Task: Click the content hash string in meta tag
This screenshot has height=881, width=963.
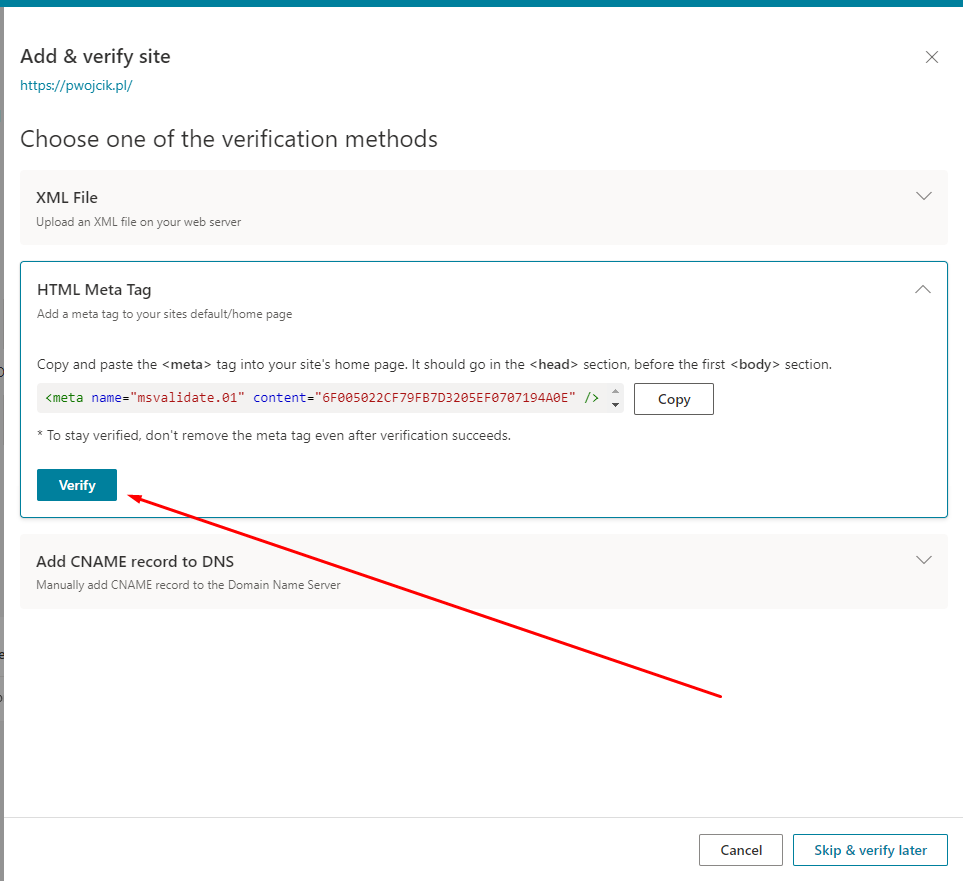Action: 444,398
